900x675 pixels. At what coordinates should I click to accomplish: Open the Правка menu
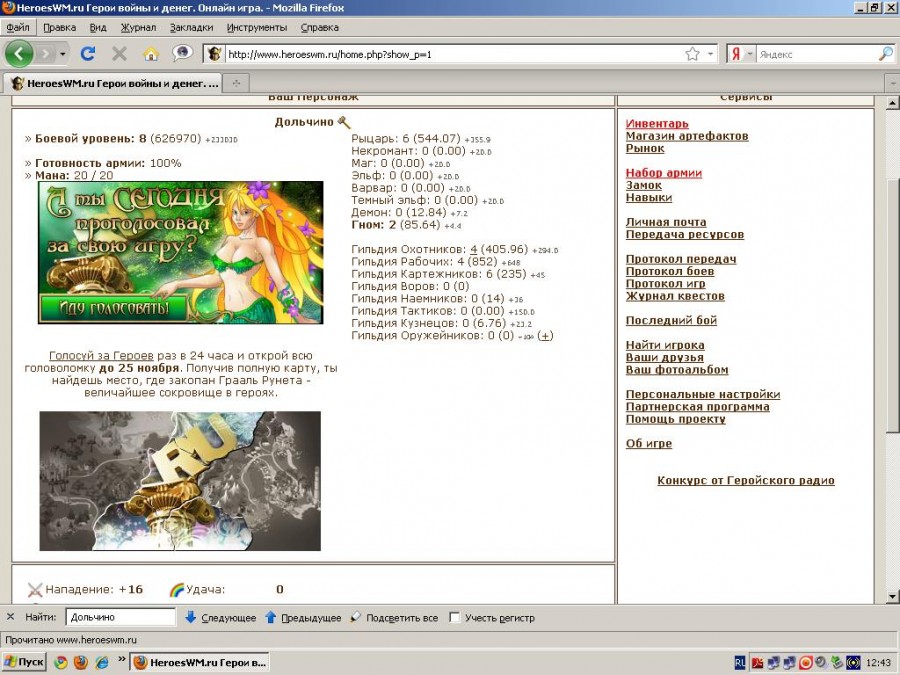pyautogui.click(x=60, y=27)
